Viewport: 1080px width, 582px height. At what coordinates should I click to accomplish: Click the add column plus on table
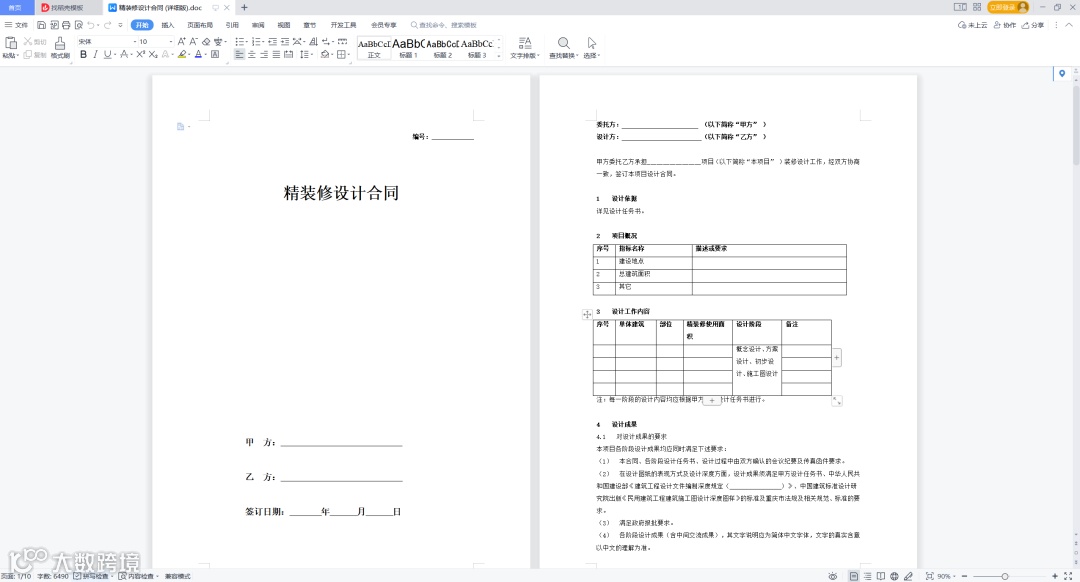837,357
